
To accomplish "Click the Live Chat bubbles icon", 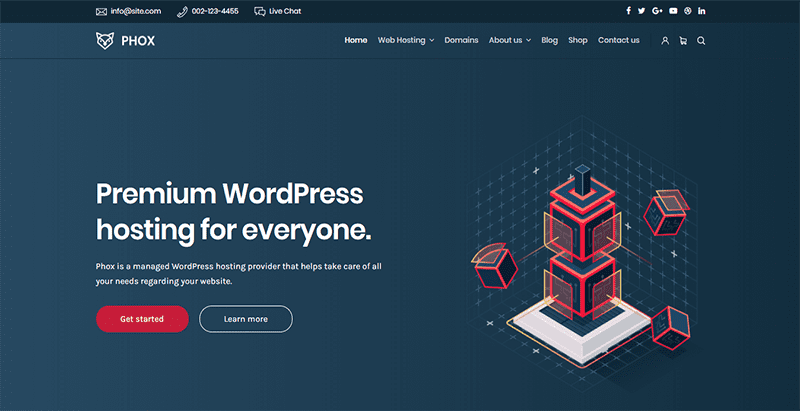I will (x=260, y=11).
